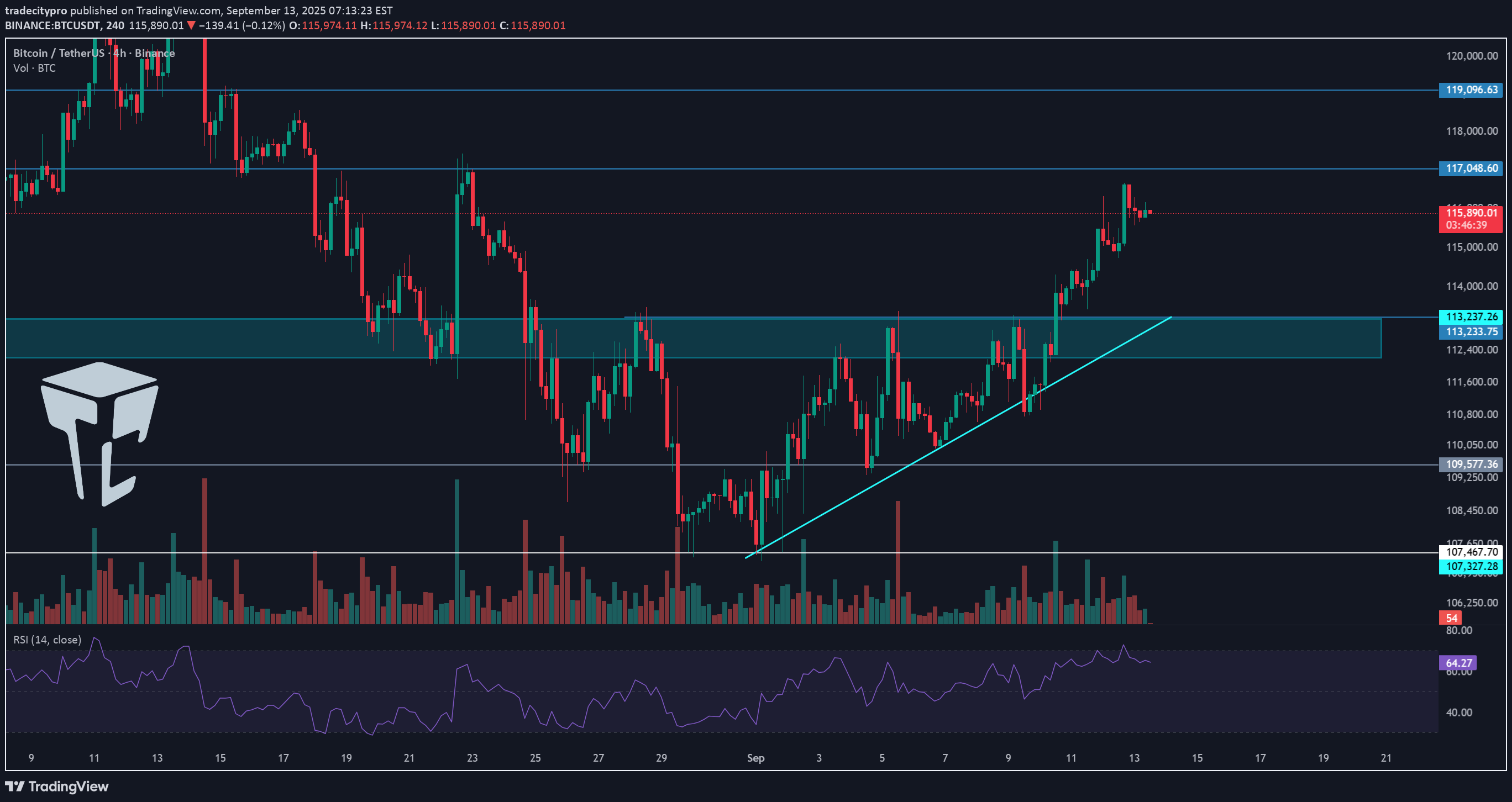Select the 117,048.60 price line label
The width and height of the screenshot is (1512, 802).
1471,168
